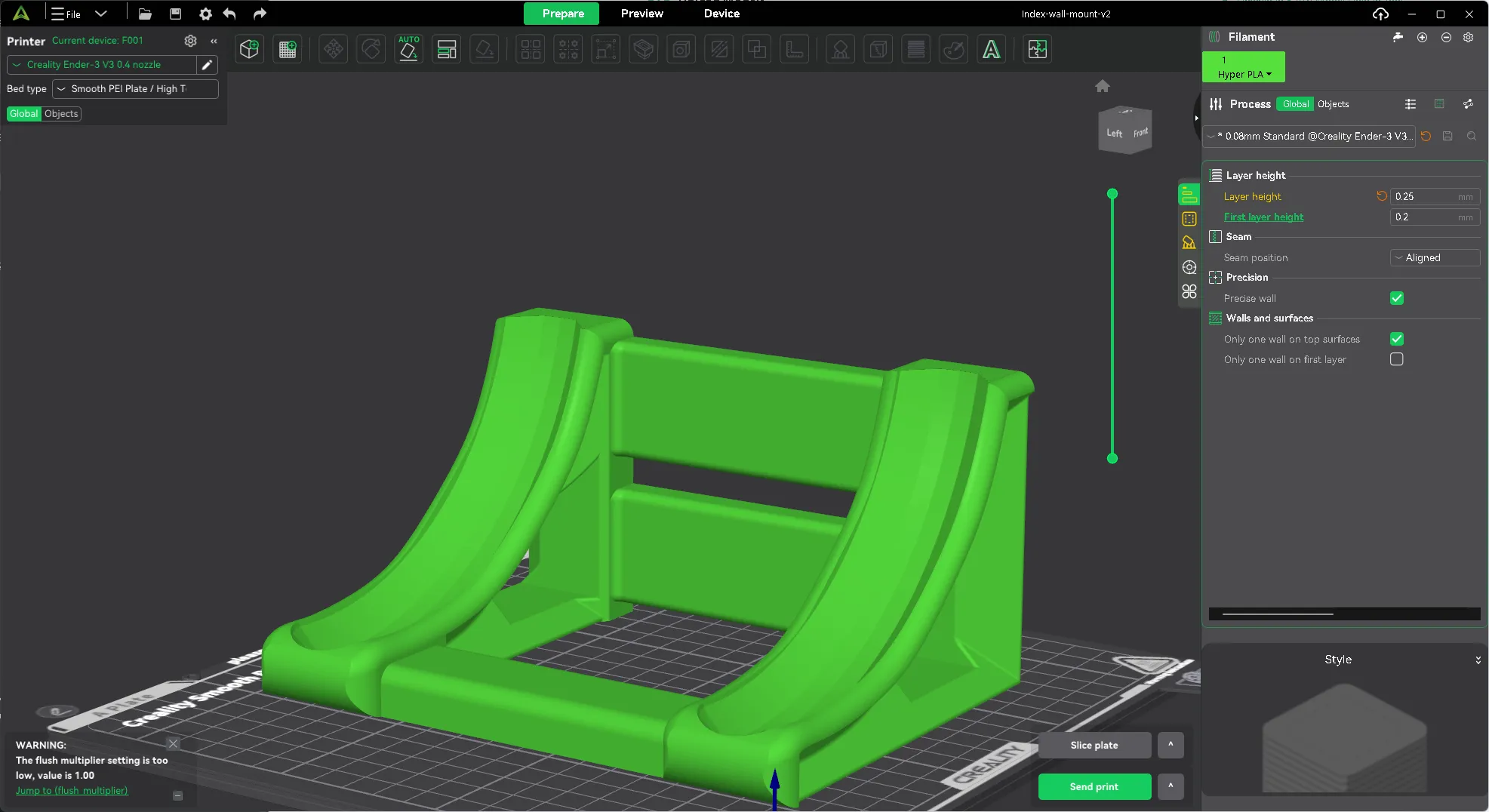Expand the Slice plate options arrow
Screen dimensions: 1489x812
click(x=1171, y=745)
